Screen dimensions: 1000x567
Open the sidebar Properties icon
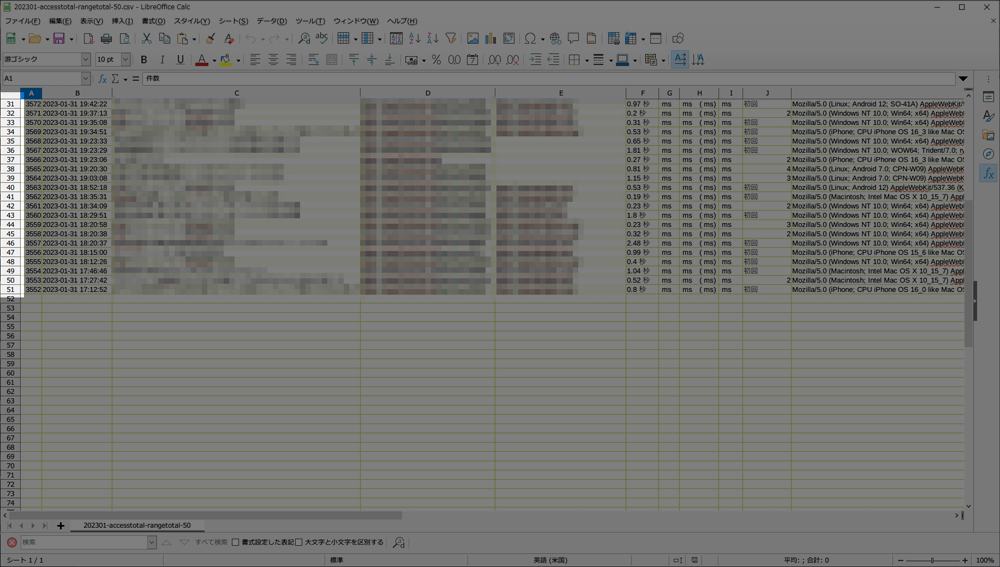click(988, 97)
